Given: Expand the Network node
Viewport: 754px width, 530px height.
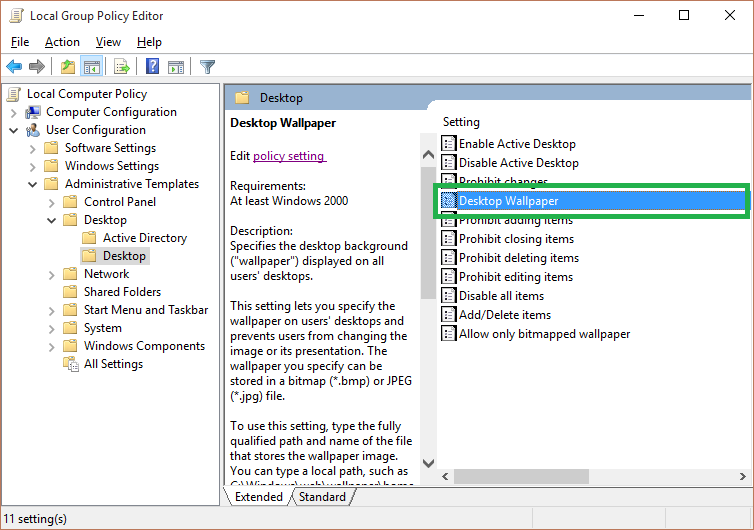Looking at the screenshot, I should [x=51, y=275].
